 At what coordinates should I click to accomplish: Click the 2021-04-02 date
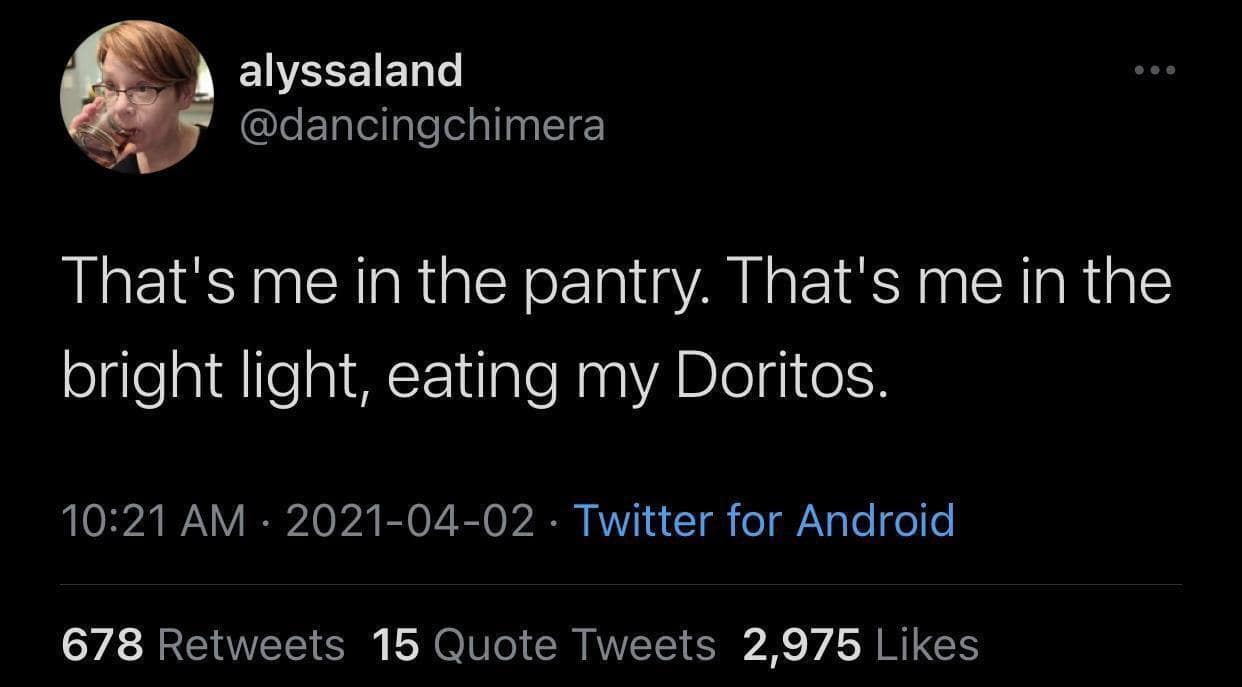tap(410, 521)
